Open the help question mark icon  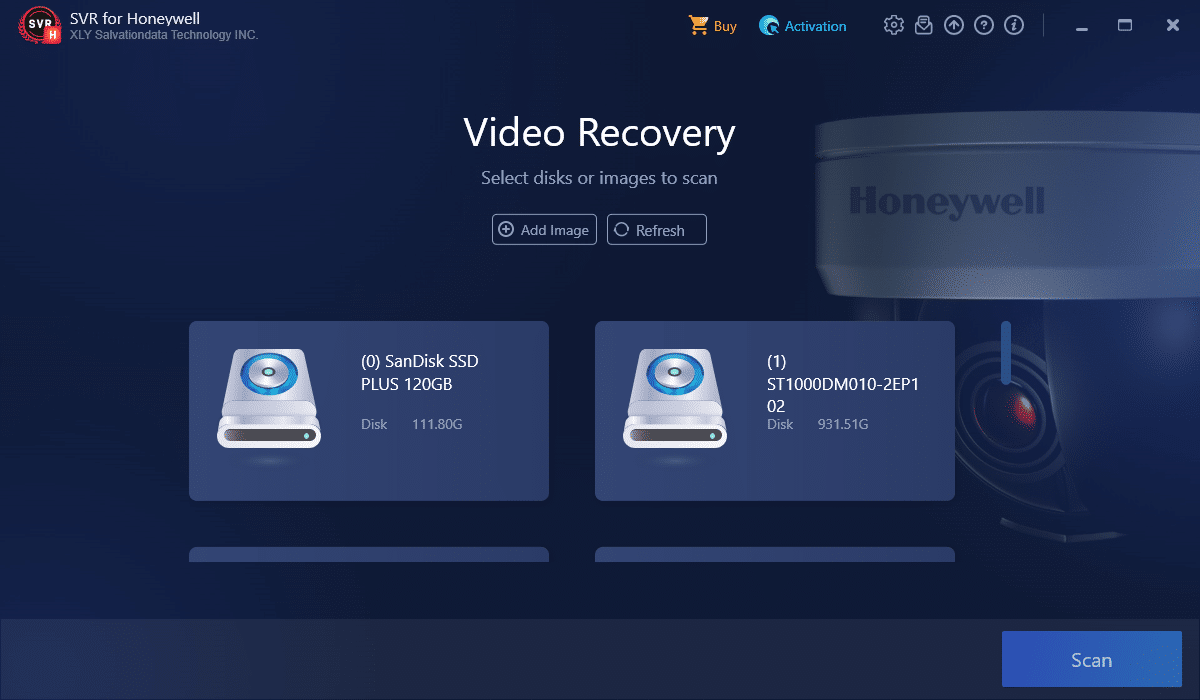(984, 26)
